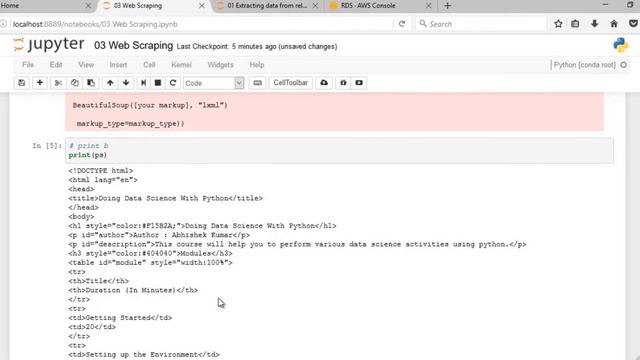Open the Insert menu

(x=118, y=65)
